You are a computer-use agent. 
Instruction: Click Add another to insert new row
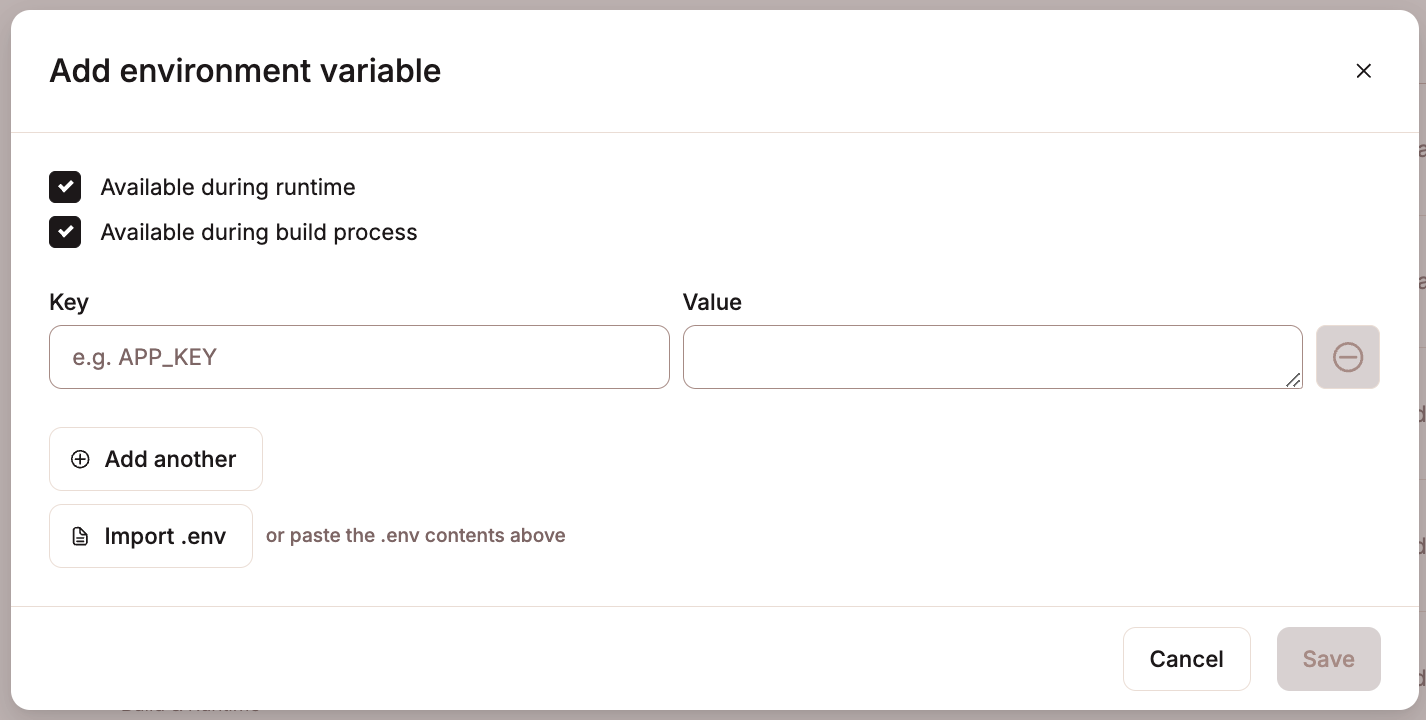[156, 459]
